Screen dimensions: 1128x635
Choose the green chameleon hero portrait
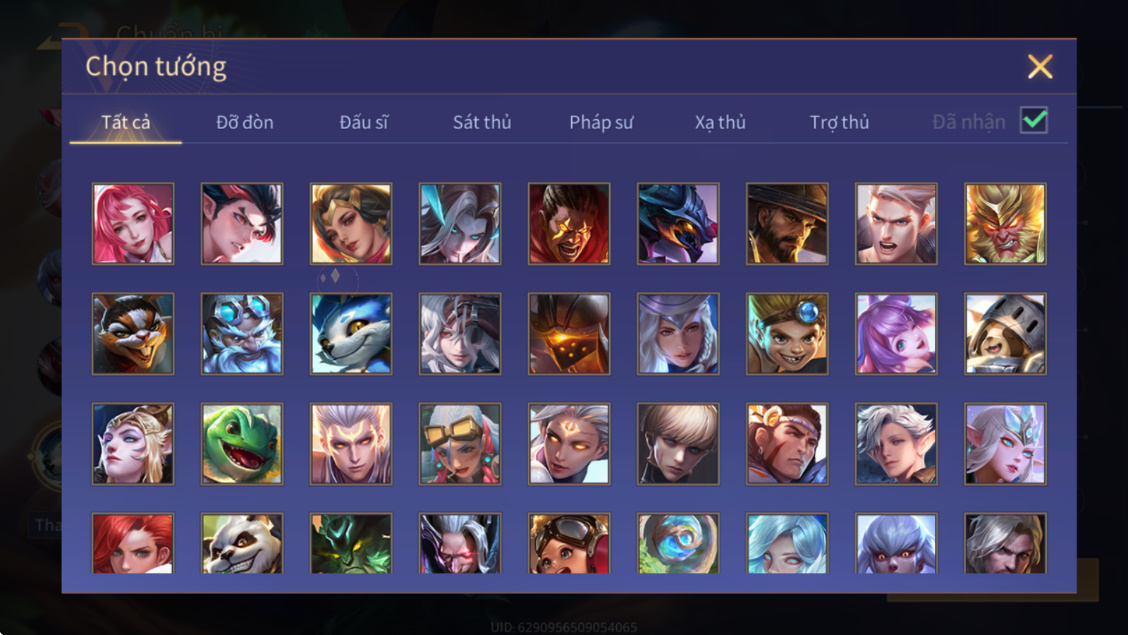pyautogui.click(x=242, y=444)
